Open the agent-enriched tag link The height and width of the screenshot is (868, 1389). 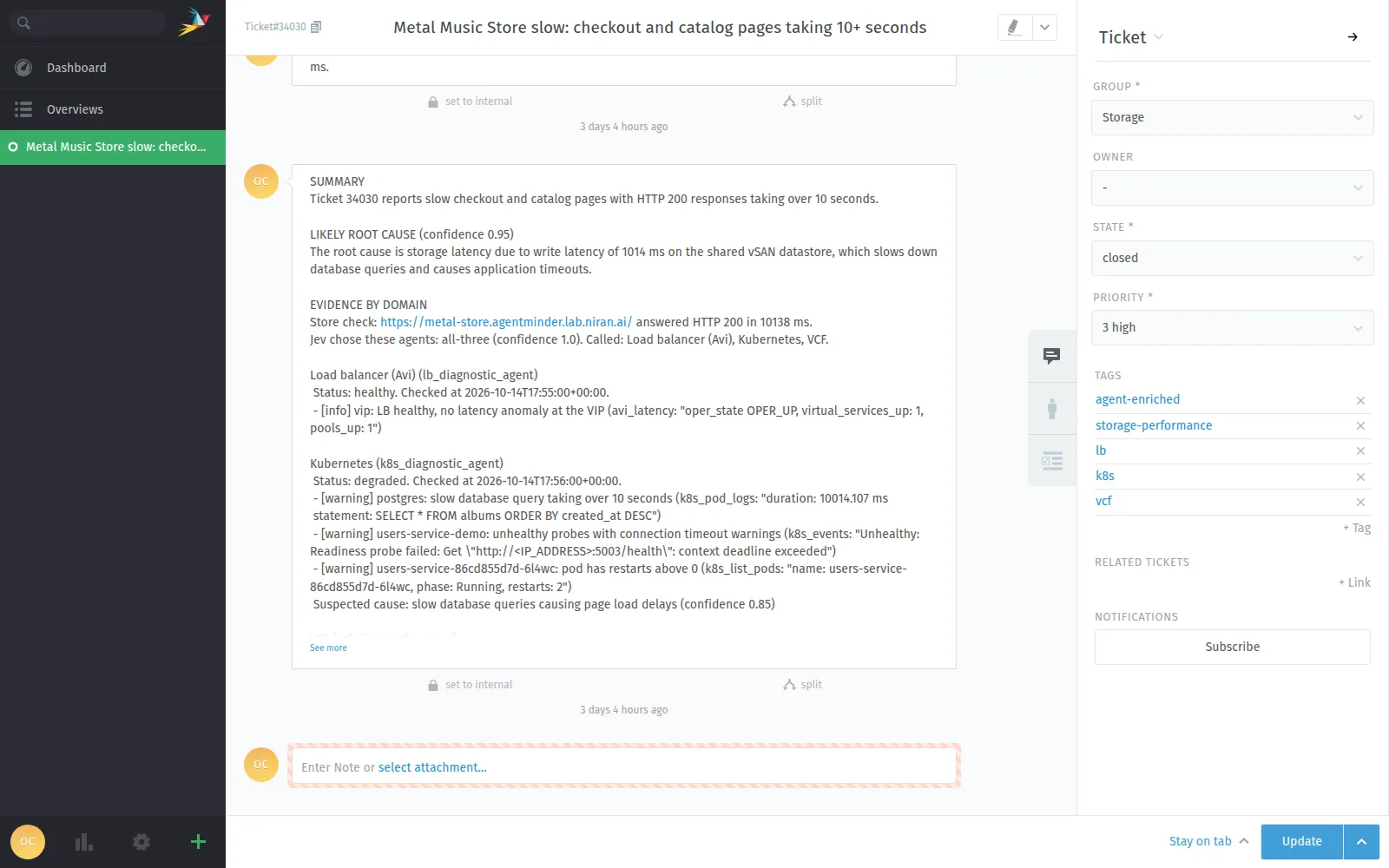click(x=1137, y=399)
